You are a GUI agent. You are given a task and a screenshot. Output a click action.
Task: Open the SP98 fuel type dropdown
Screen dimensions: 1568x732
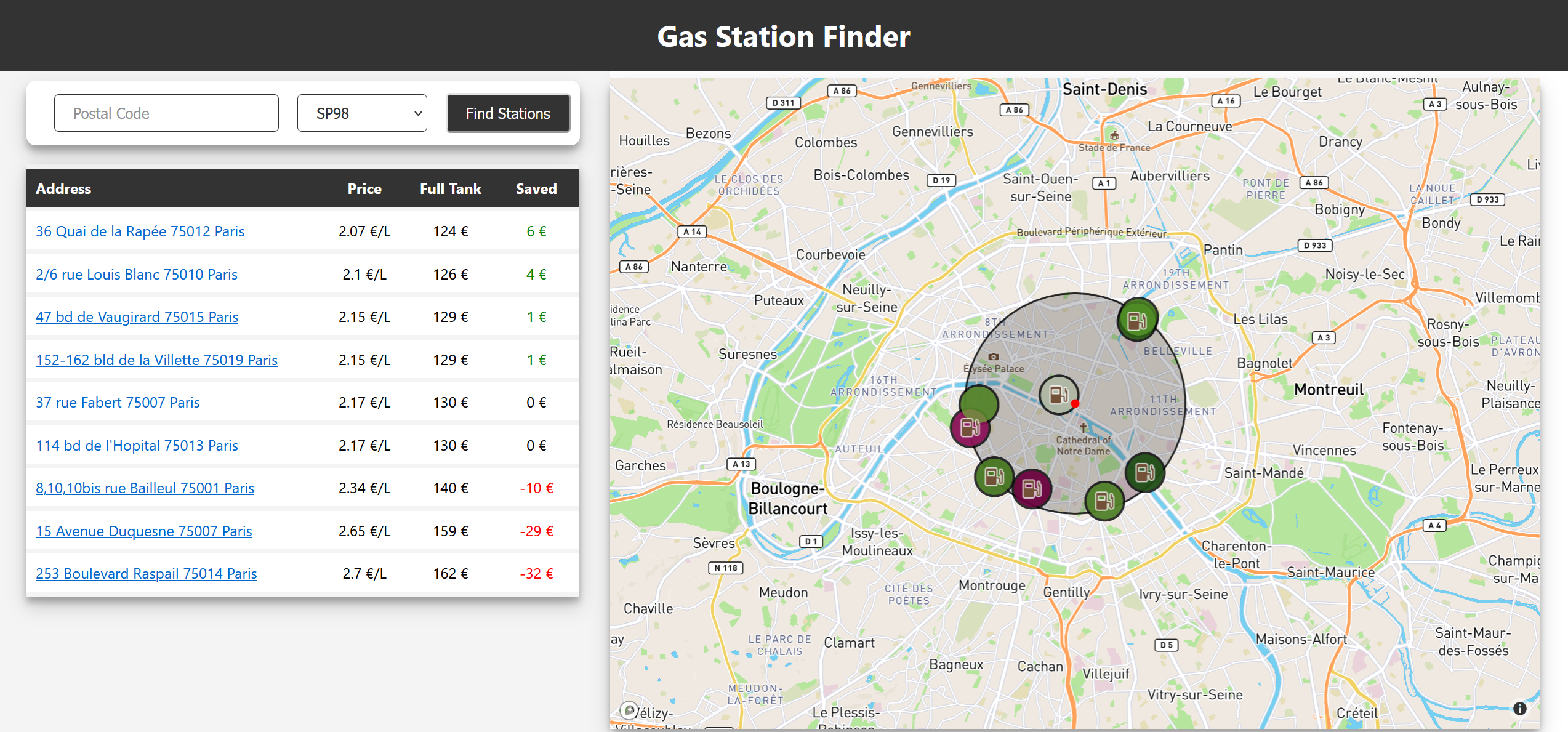(362, 113)
